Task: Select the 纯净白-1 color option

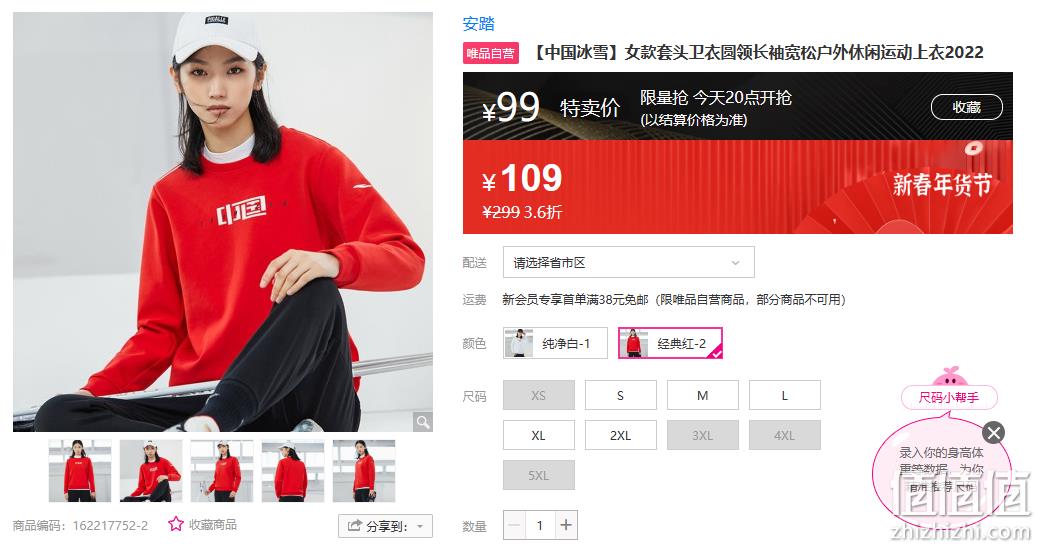Action: [555, 343]
